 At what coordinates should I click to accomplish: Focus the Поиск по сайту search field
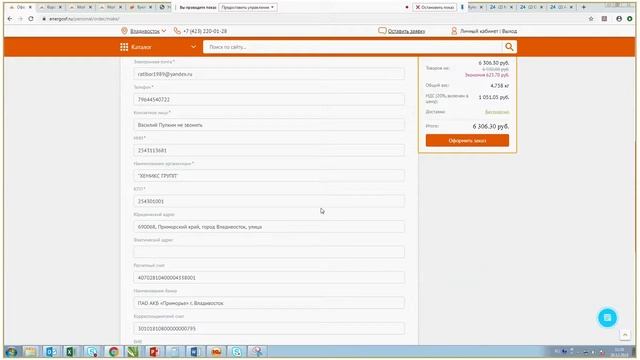(x=352, y=47)
